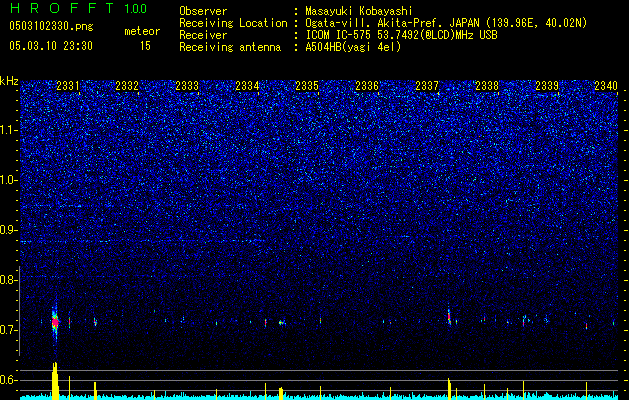This screenshot has height=400, width=629.
Task: Click the ICOM IC-575 53.7492 receiver text
Action: coord(401,35)
